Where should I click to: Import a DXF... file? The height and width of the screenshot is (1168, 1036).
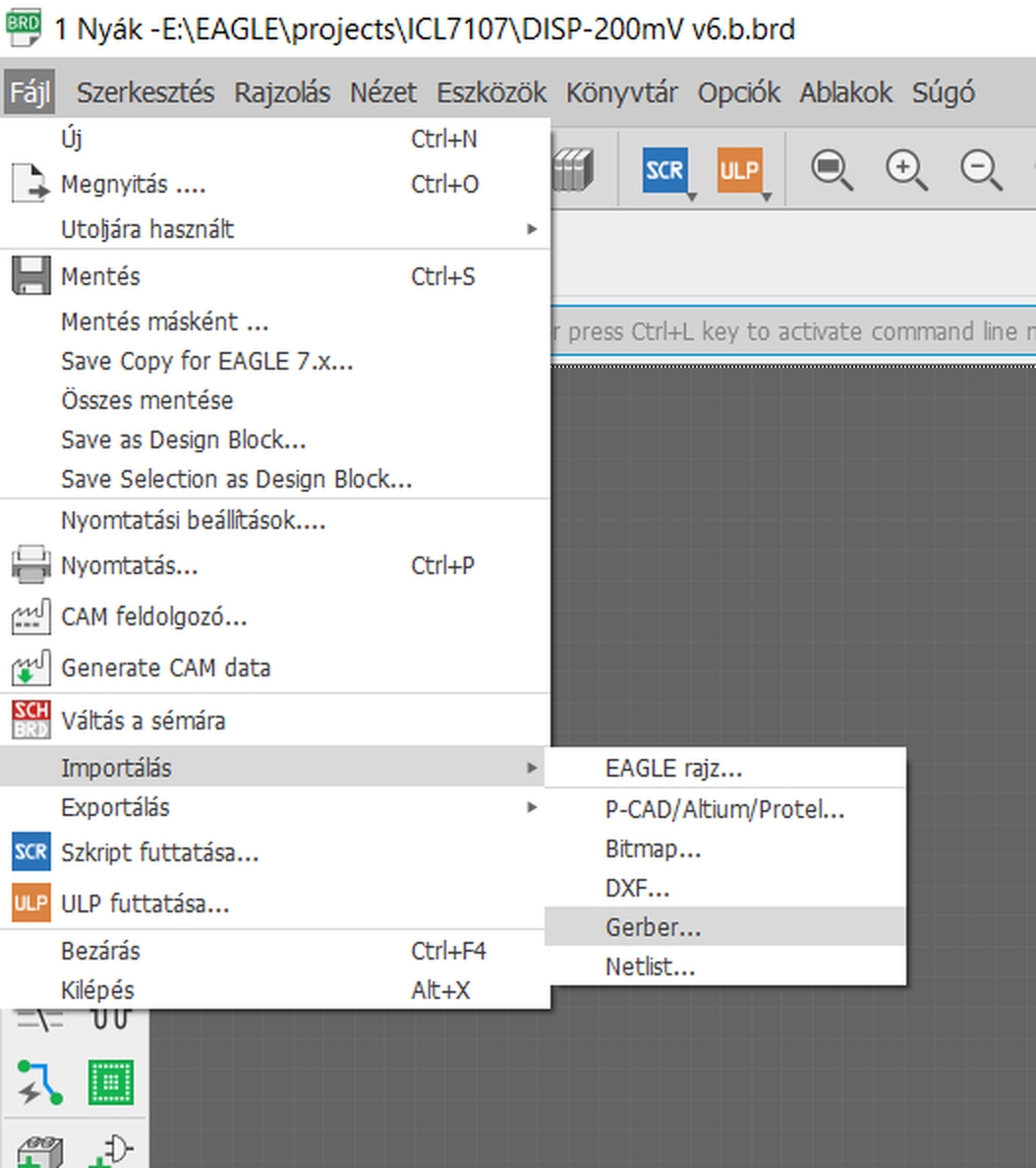click(725, 888)
